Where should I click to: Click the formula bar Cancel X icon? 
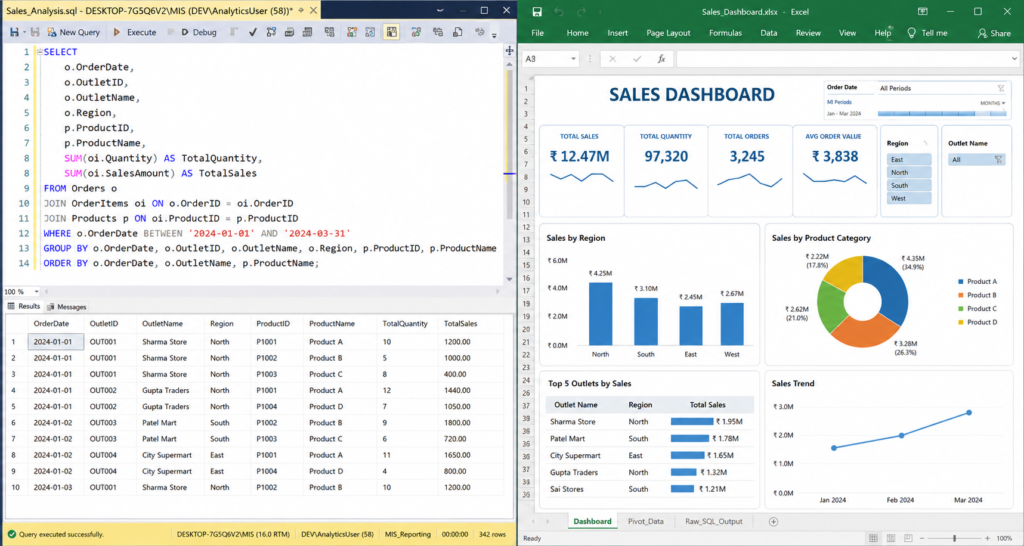pyautogui.click(x=612, y=59)
